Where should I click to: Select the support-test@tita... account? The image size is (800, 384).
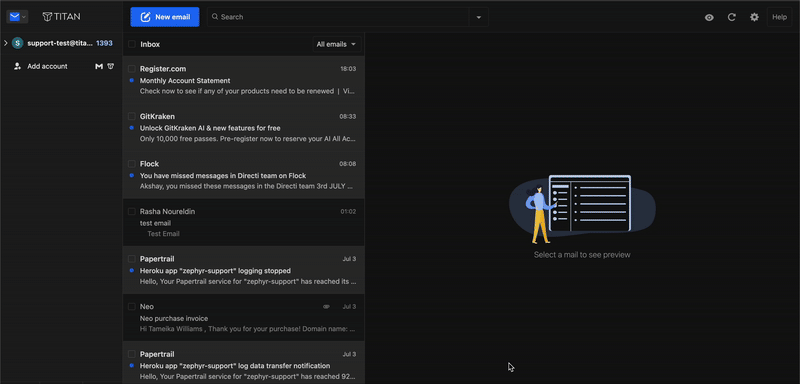click(x=60, y=43)
